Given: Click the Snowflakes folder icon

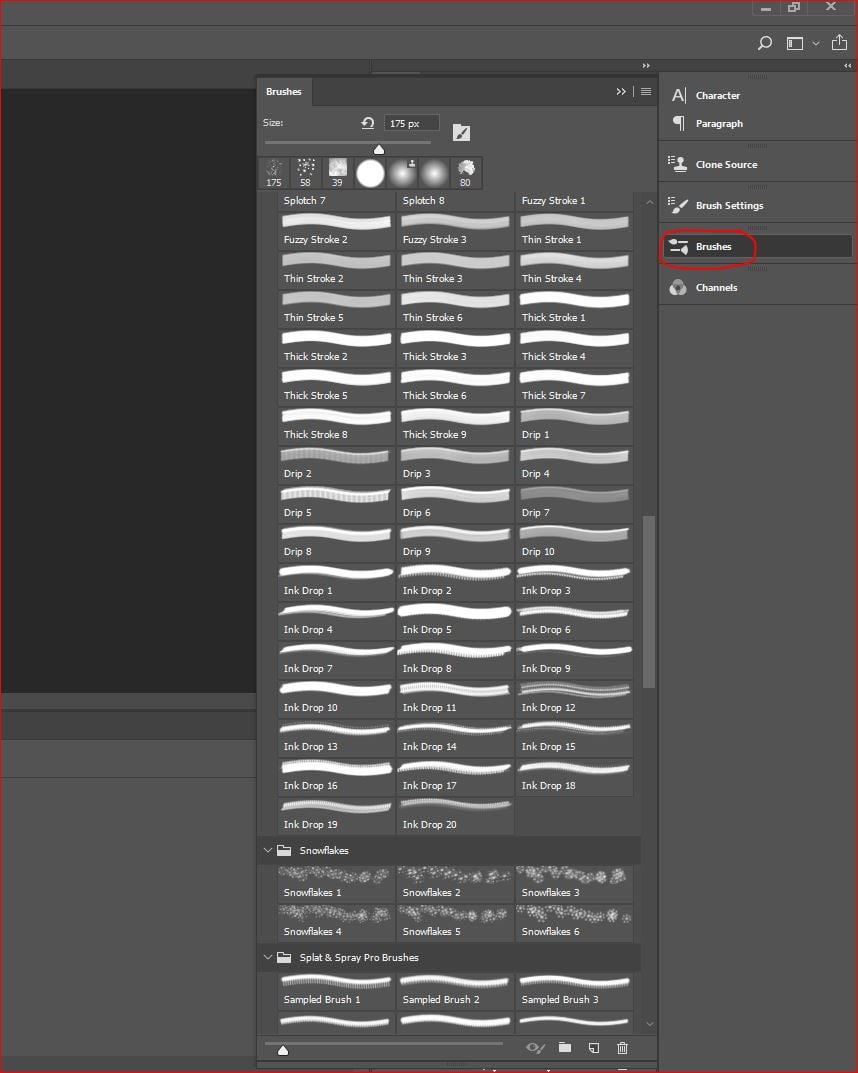Looking at the screenshot, I should pos(284,851).
